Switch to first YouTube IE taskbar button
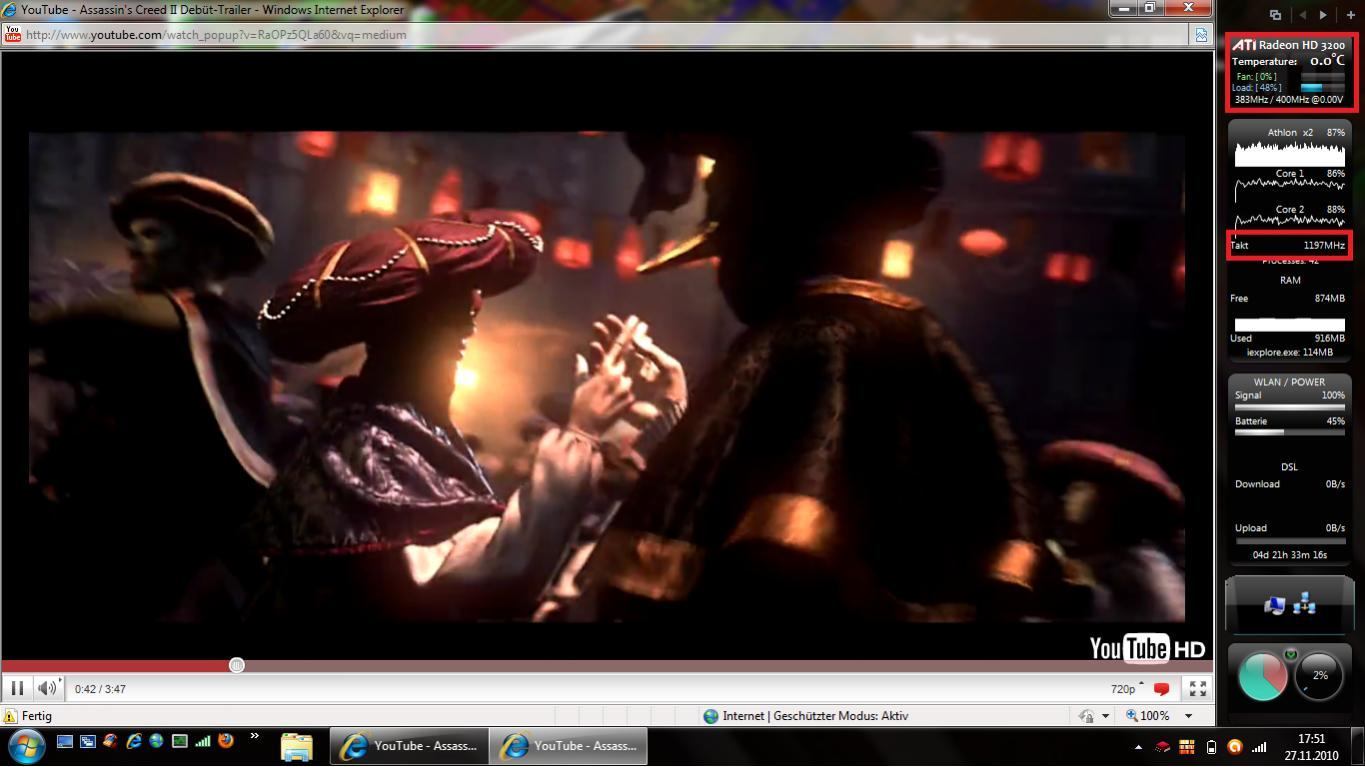The height and width of the screenshot is (767, 1365). pyautogui.click(x=408, y=746)
